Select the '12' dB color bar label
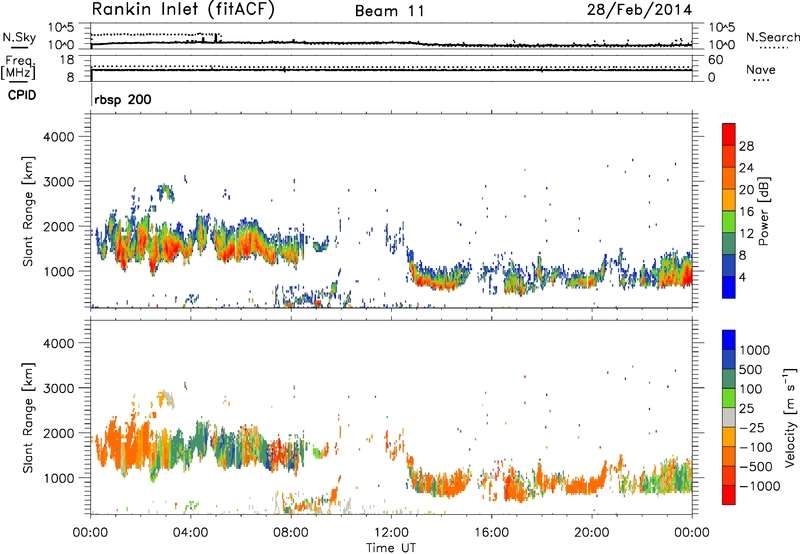The width and height of the screenshot is (800, 554). pyautogui.click(x=746, y=234)
